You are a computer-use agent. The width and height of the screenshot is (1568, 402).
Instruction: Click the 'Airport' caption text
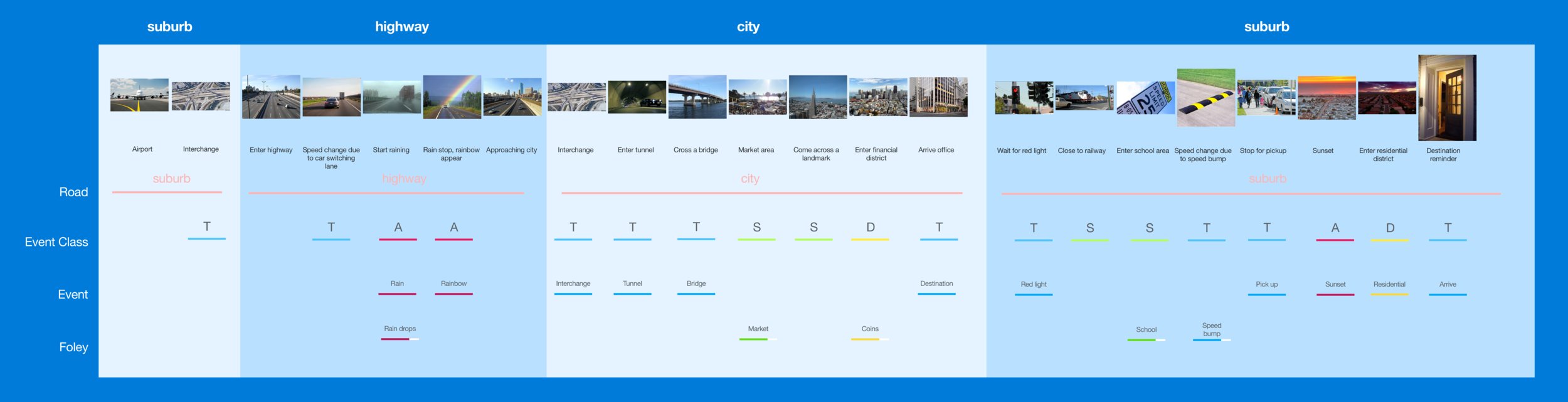[x=142, y=149]
